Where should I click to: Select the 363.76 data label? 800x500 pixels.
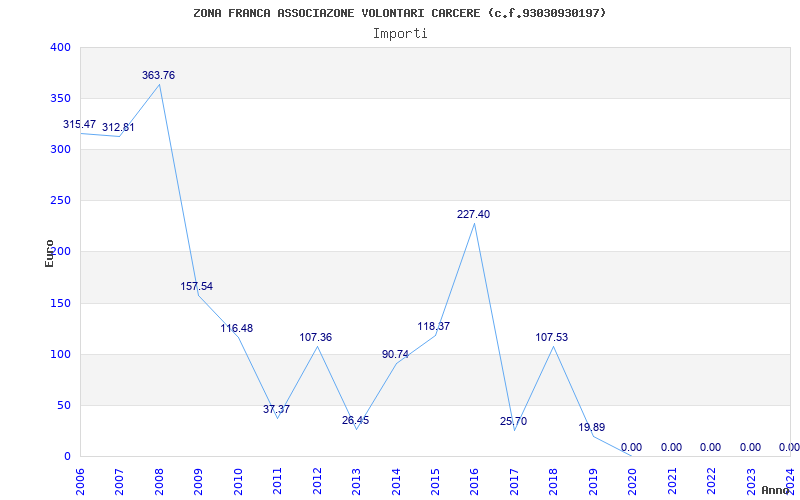click(x=158, y=76)
